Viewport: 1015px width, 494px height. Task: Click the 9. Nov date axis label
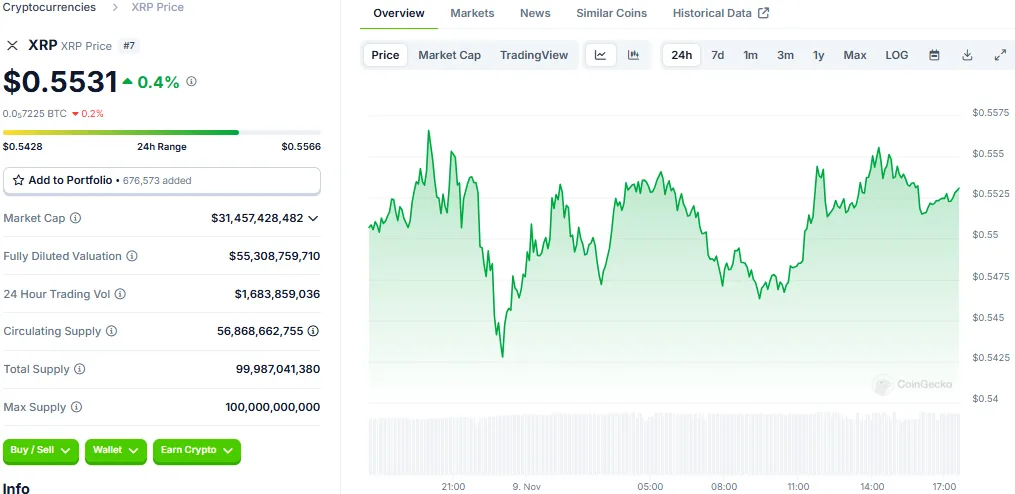click(526, 486)
